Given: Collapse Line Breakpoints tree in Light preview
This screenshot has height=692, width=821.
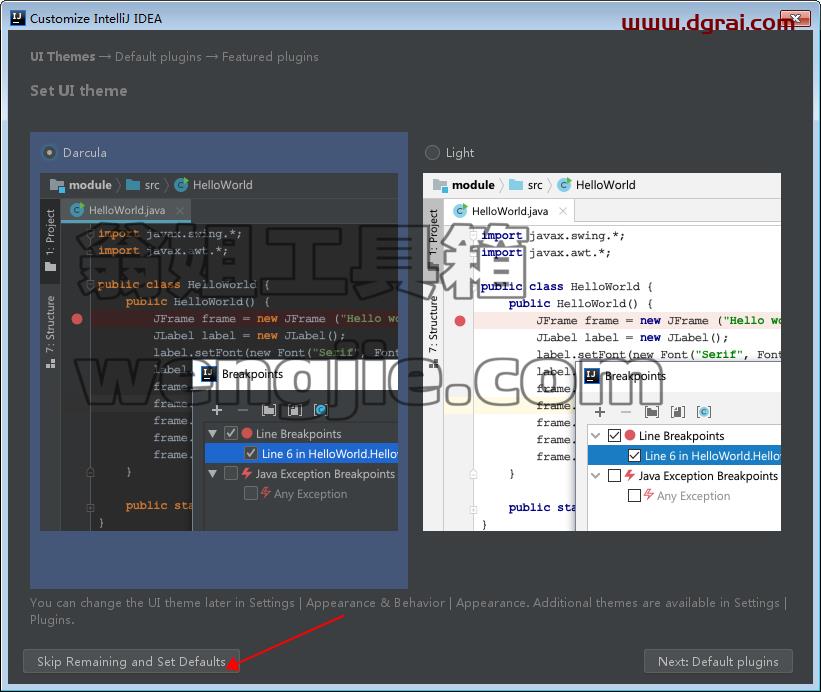Looking at the screenshot, I should 595,436.
